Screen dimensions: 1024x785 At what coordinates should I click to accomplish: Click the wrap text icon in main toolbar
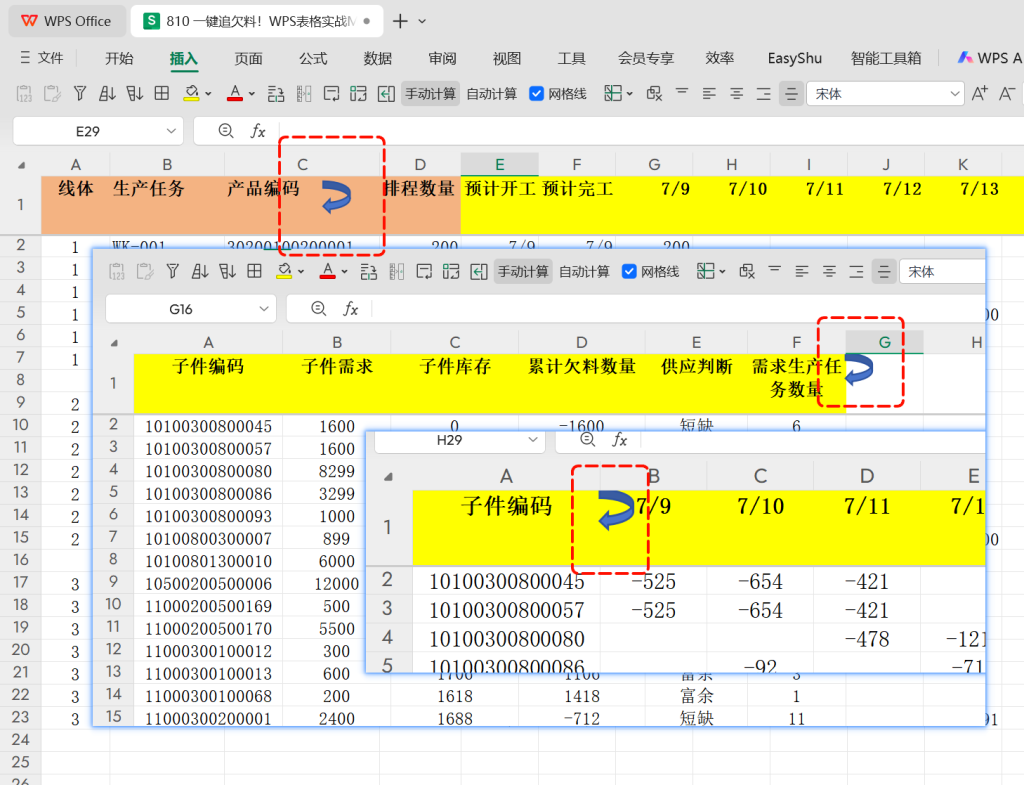point(332,93)
